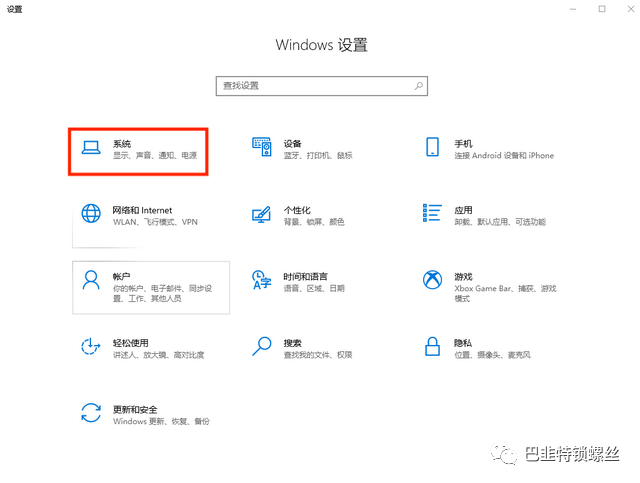Focus the 查找设置 search field
Screen dimensions: 640x483
322,86
